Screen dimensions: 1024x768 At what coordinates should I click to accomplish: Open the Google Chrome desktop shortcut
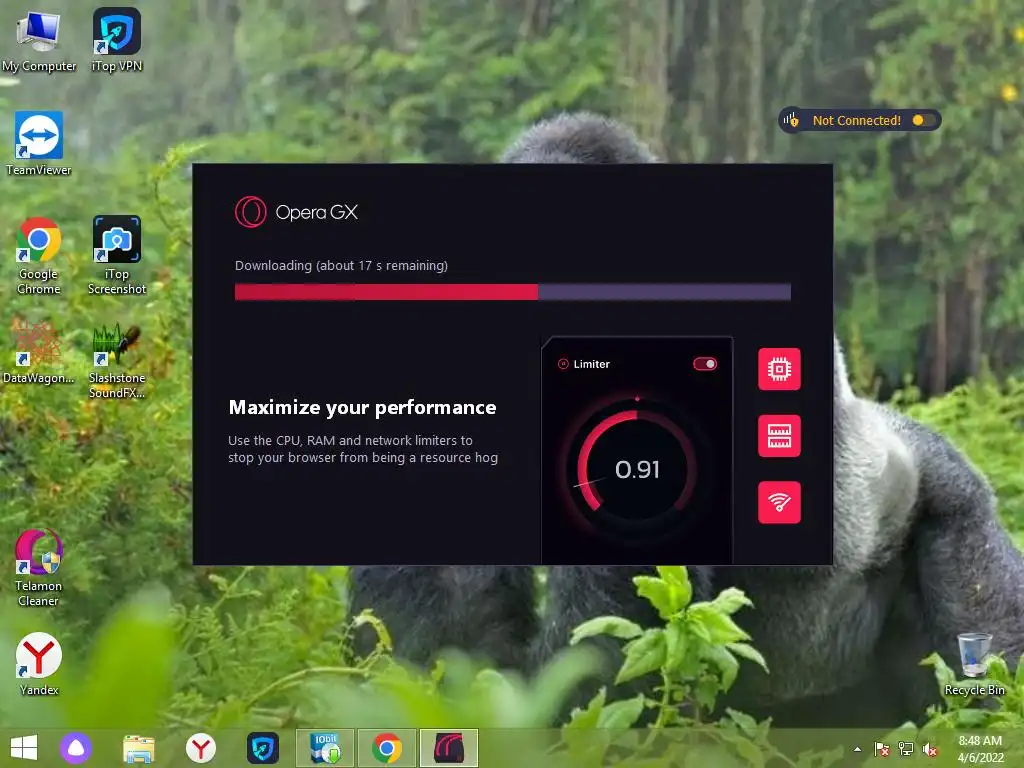click(x=39, y=255)
